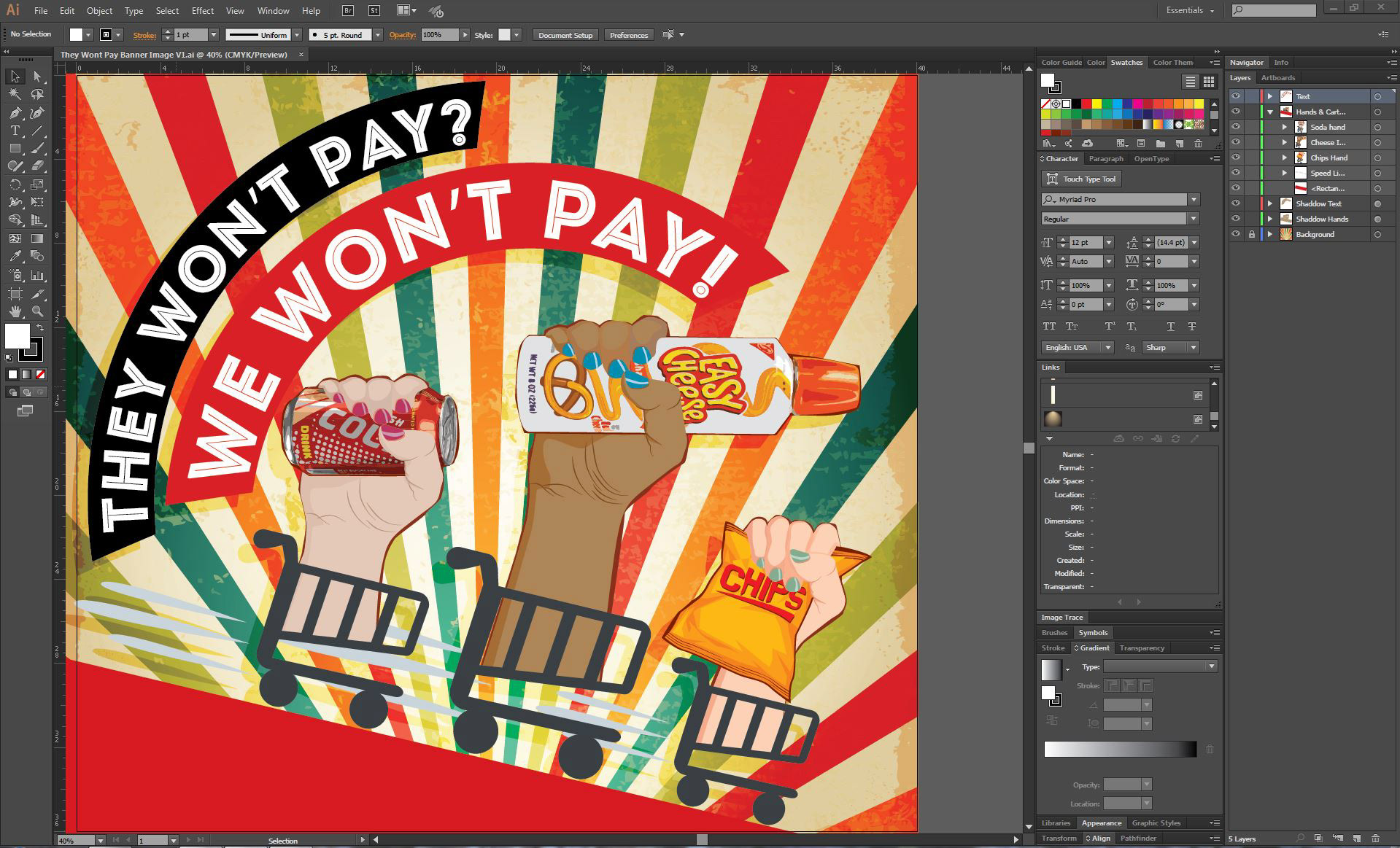Screen dimensions: 1400x848
Task: Pick the yellow swatch in Swatches panel
Action: point(1097,104)
